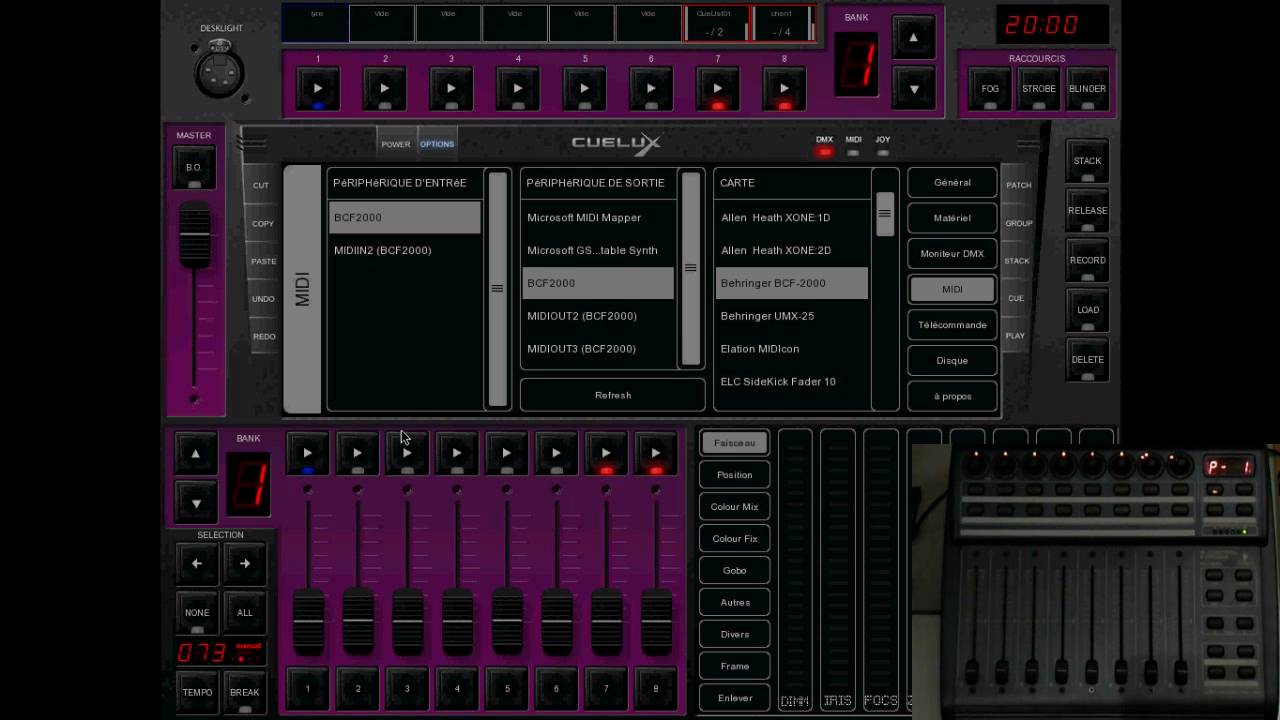Open the à propos tab
Viewport: 1280px width, 720px height.
pos(952,396)
